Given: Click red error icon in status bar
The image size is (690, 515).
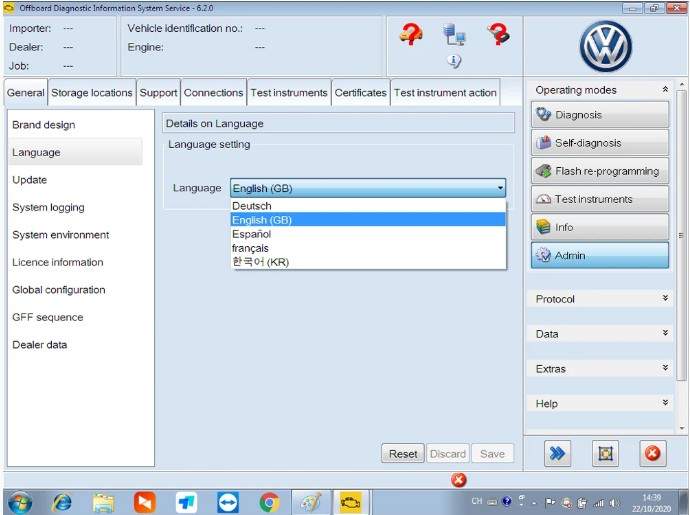Looking at the screenshot, I should point(459,480).
